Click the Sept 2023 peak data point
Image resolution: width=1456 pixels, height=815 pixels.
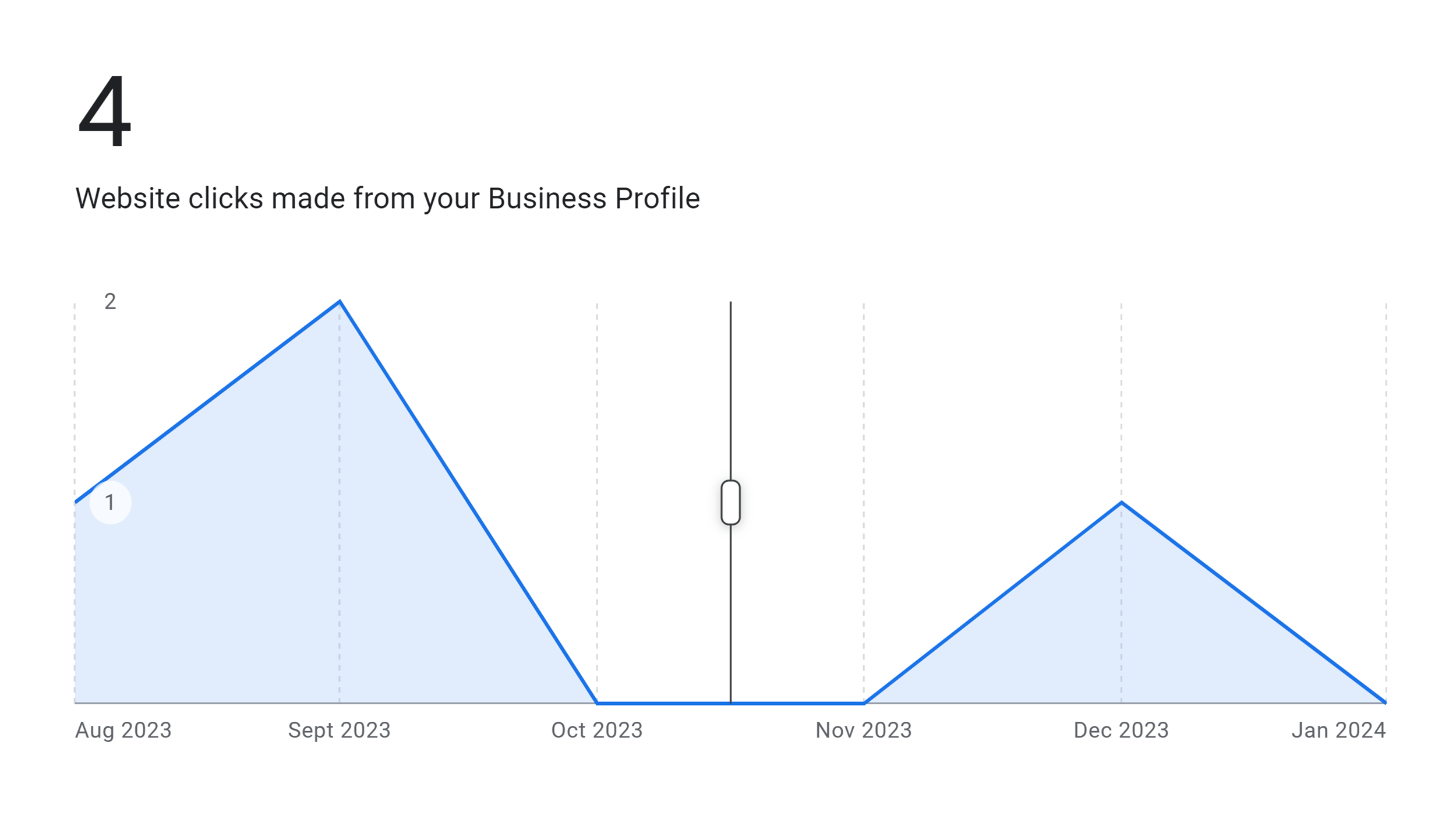coord(340,302)
